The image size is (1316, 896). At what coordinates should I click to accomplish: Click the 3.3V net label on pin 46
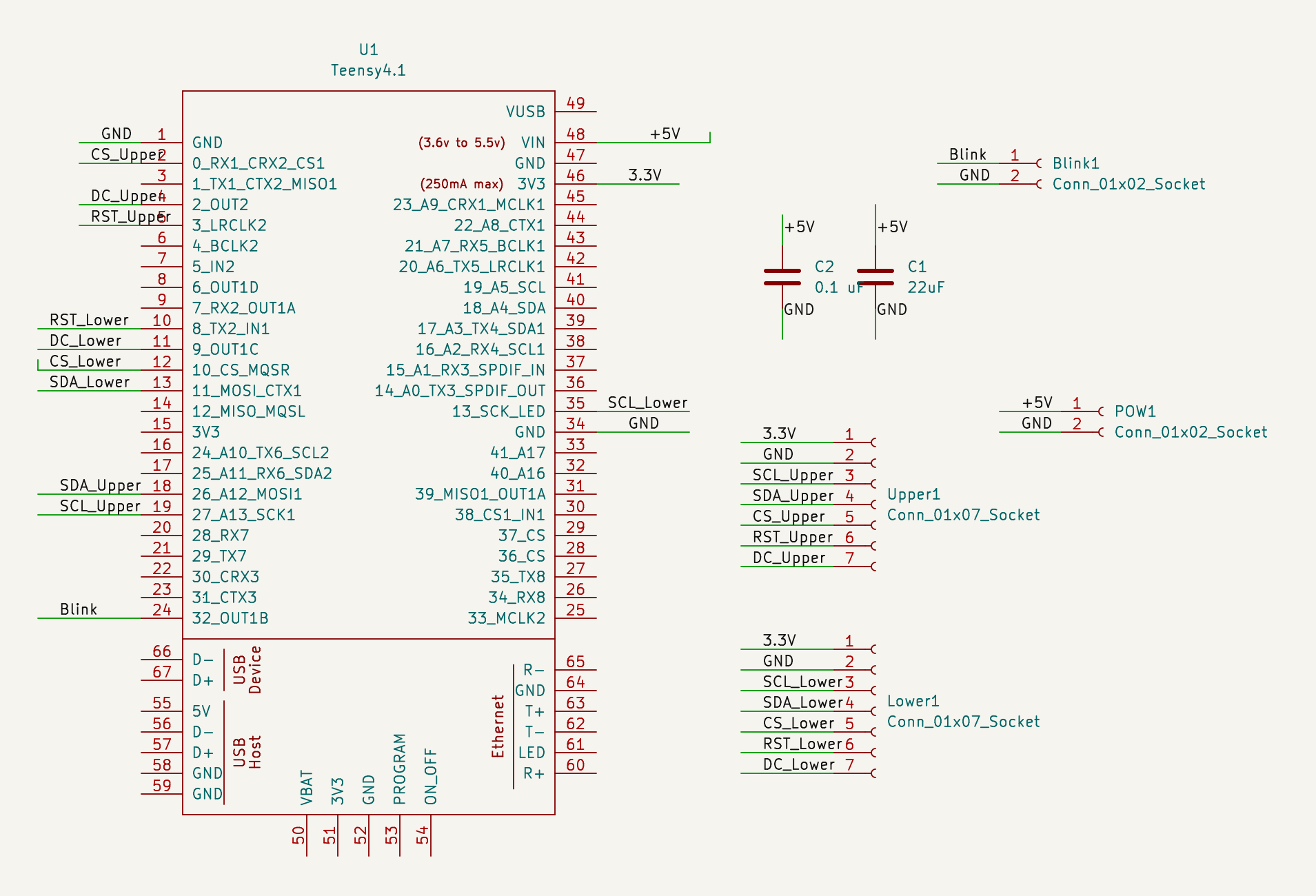(x=645, y=175)
